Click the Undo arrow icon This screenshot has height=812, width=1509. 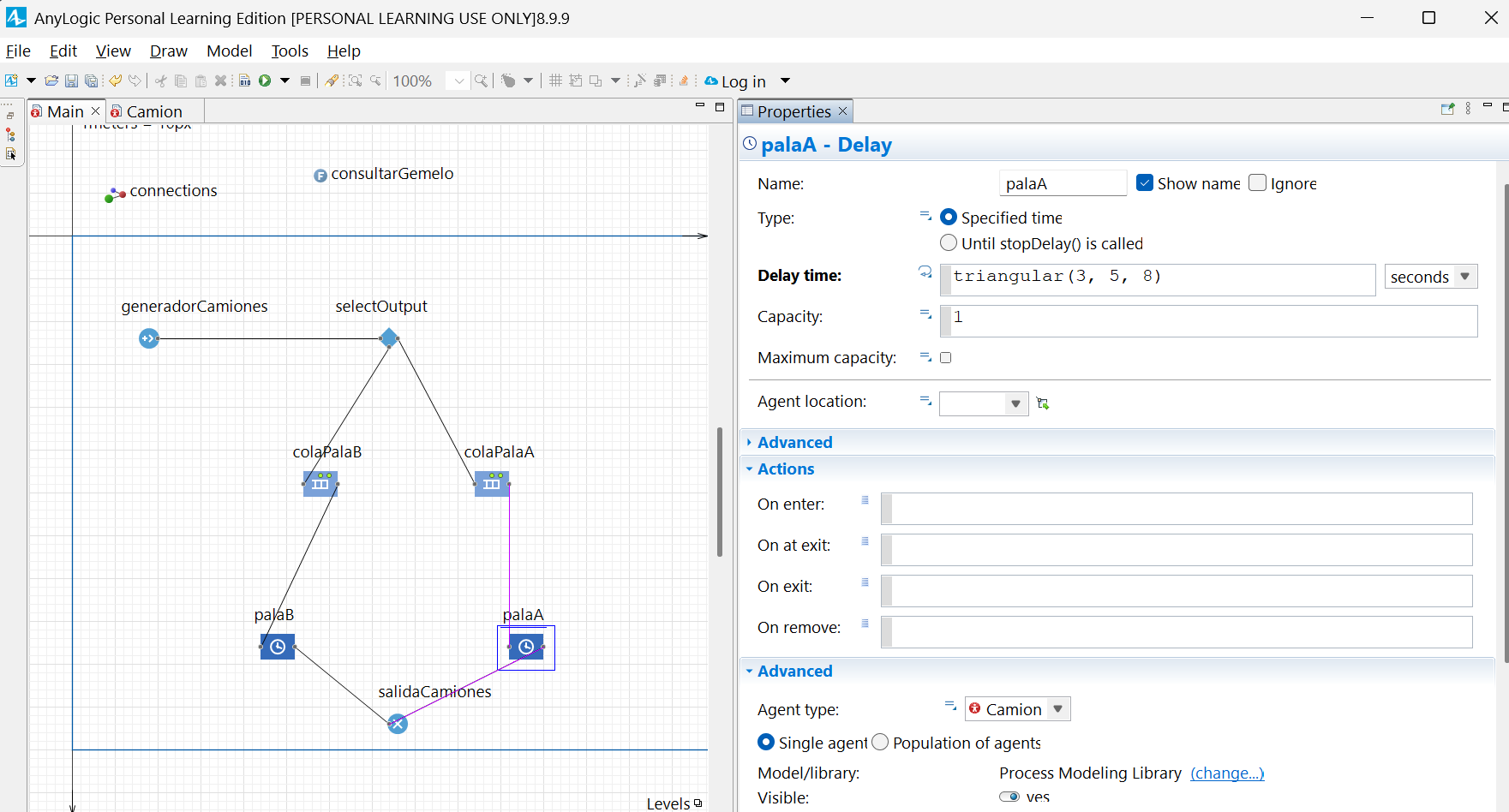pos(115,81)
